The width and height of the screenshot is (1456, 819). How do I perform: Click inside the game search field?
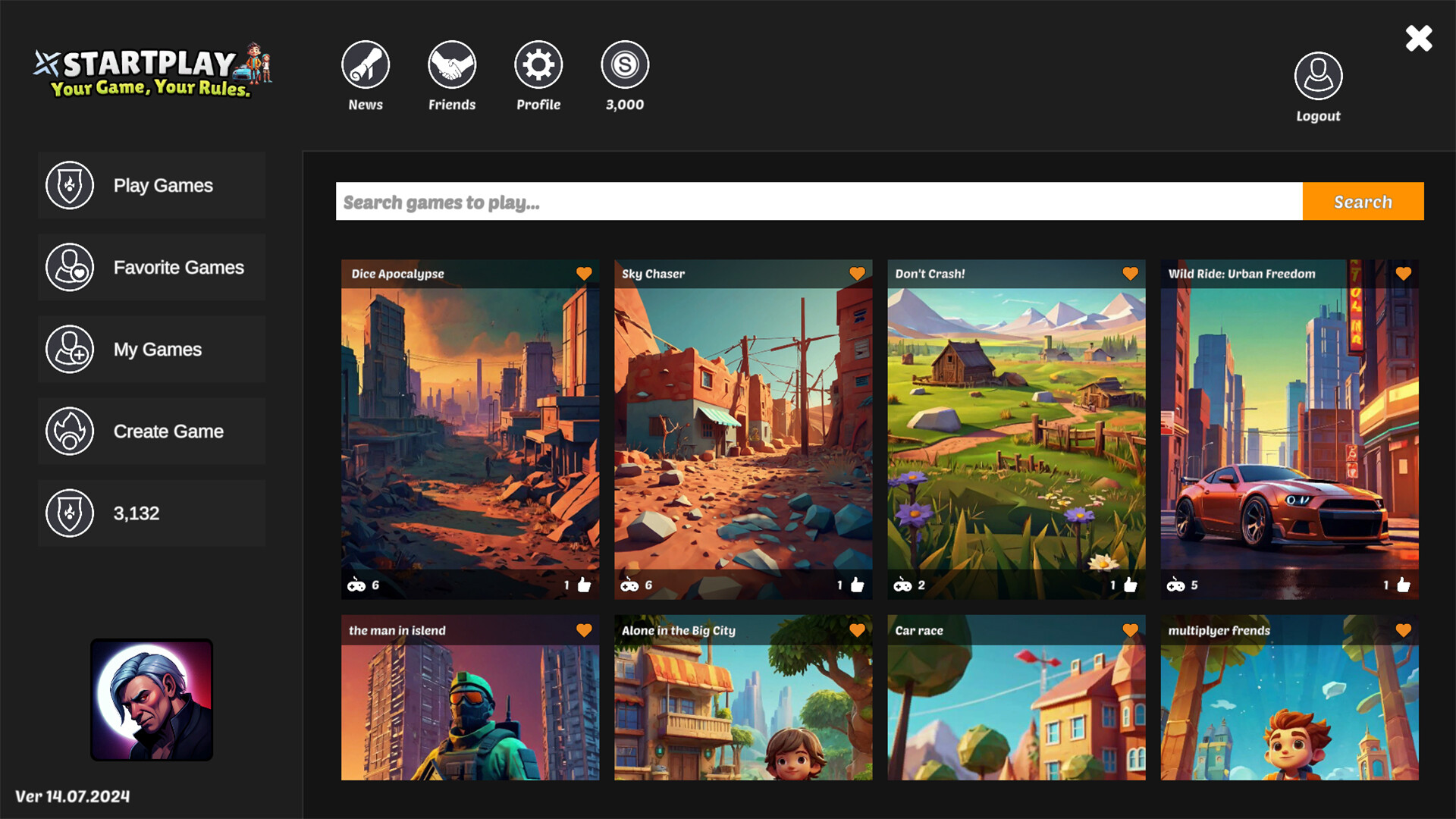[758, 201]
